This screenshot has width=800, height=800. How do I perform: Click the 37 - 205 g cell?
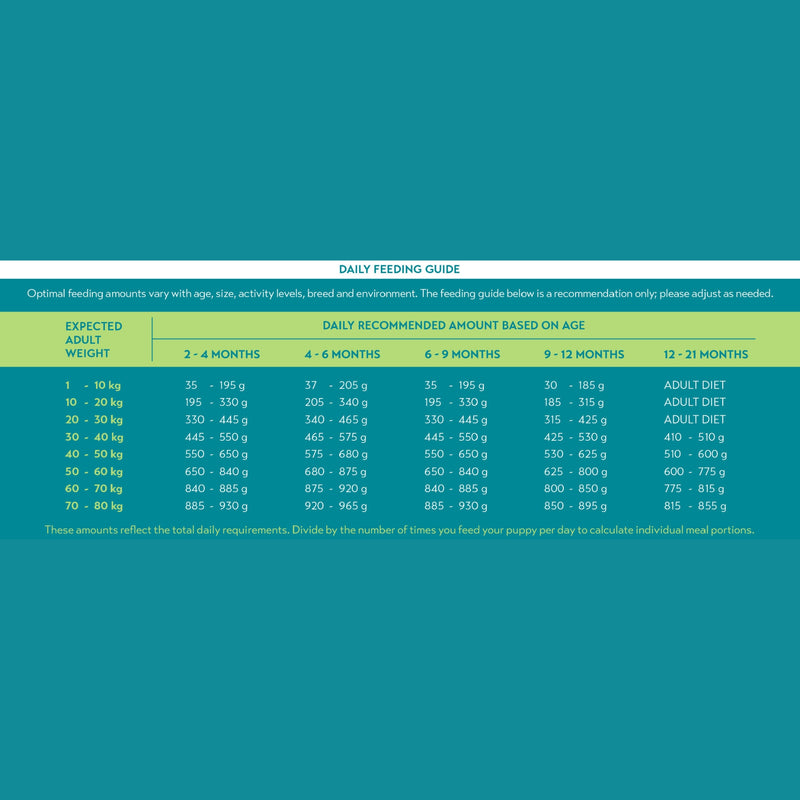(x=336, y=385)
